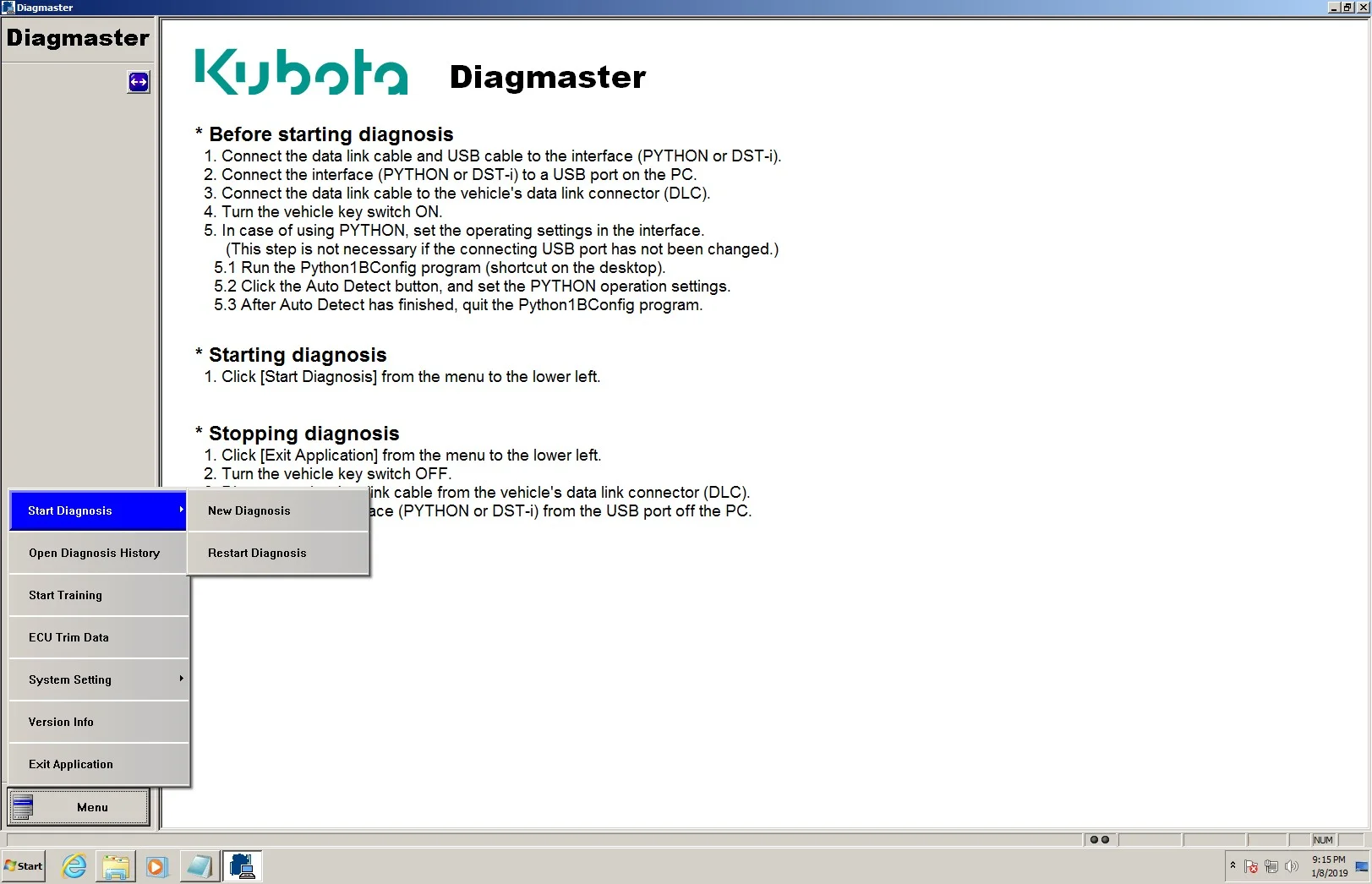1372x884 pixels.
Task: Open Diagnosis History from the menu
Action: coord(98,553)
